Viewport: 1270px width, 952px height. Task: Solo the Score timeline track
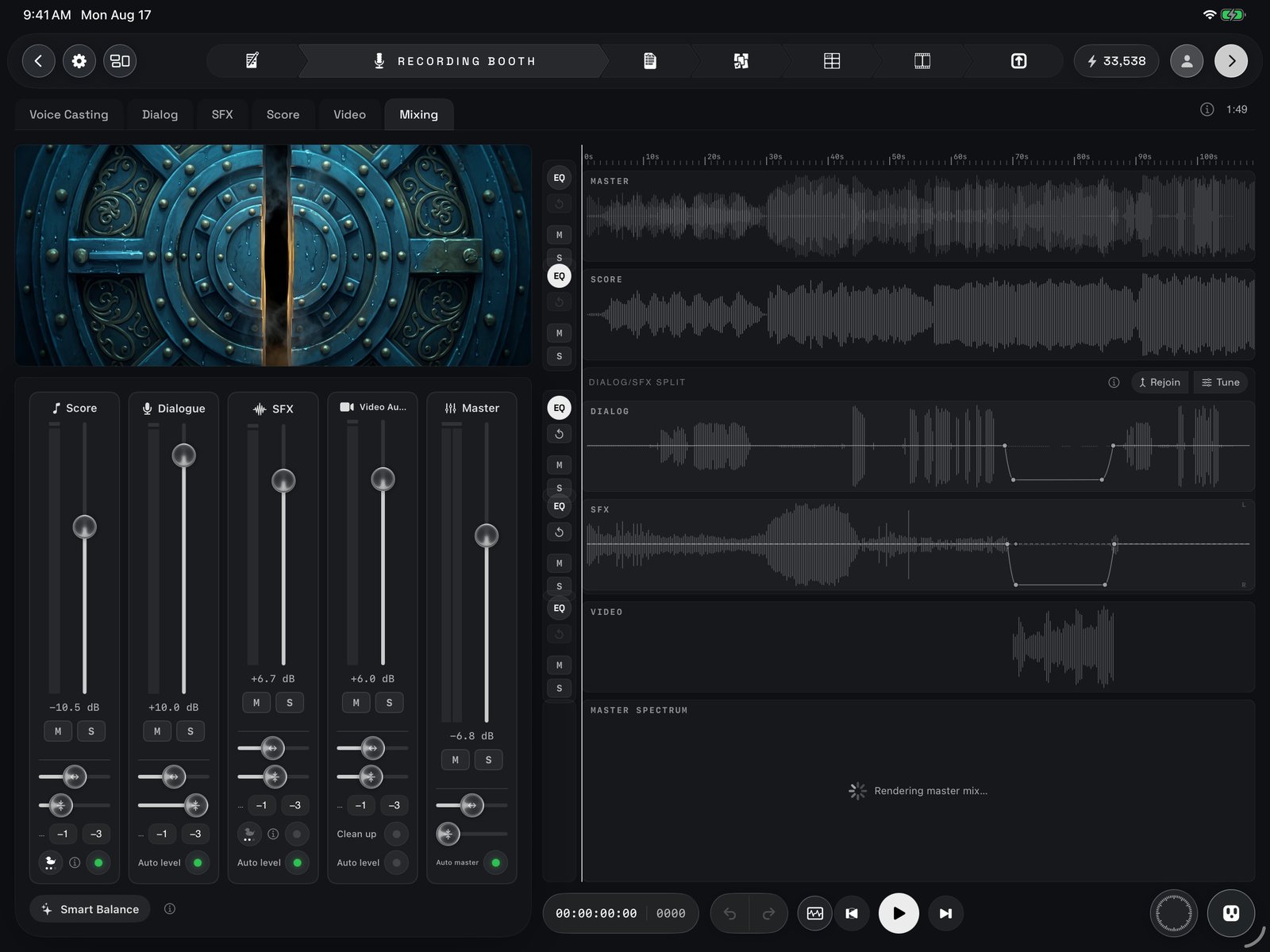click(x=560, y=356)
